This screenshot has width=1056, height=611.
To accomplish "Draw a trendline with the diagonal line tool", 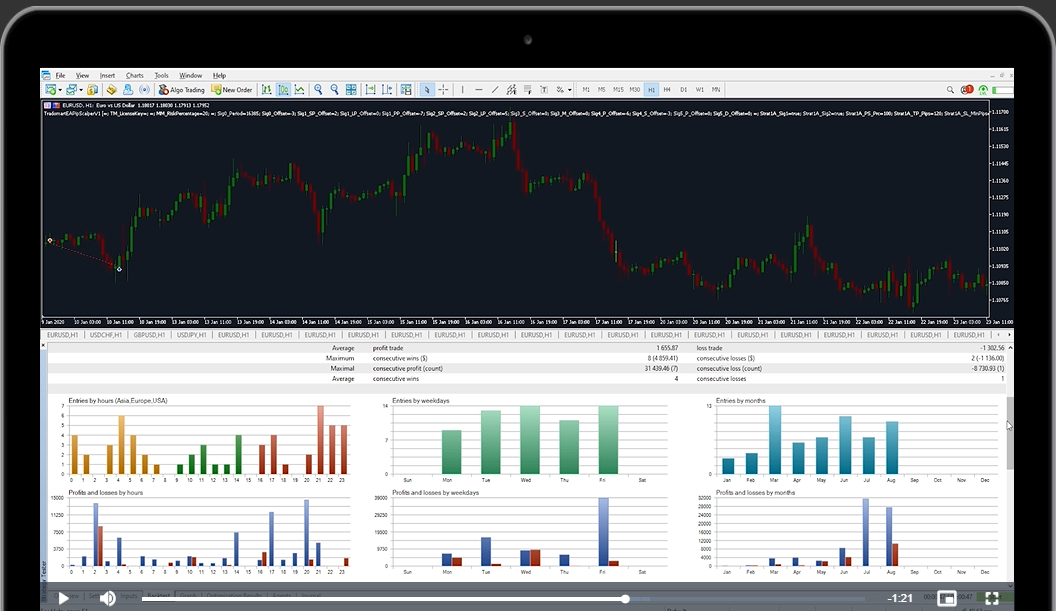I will (496, 89).
